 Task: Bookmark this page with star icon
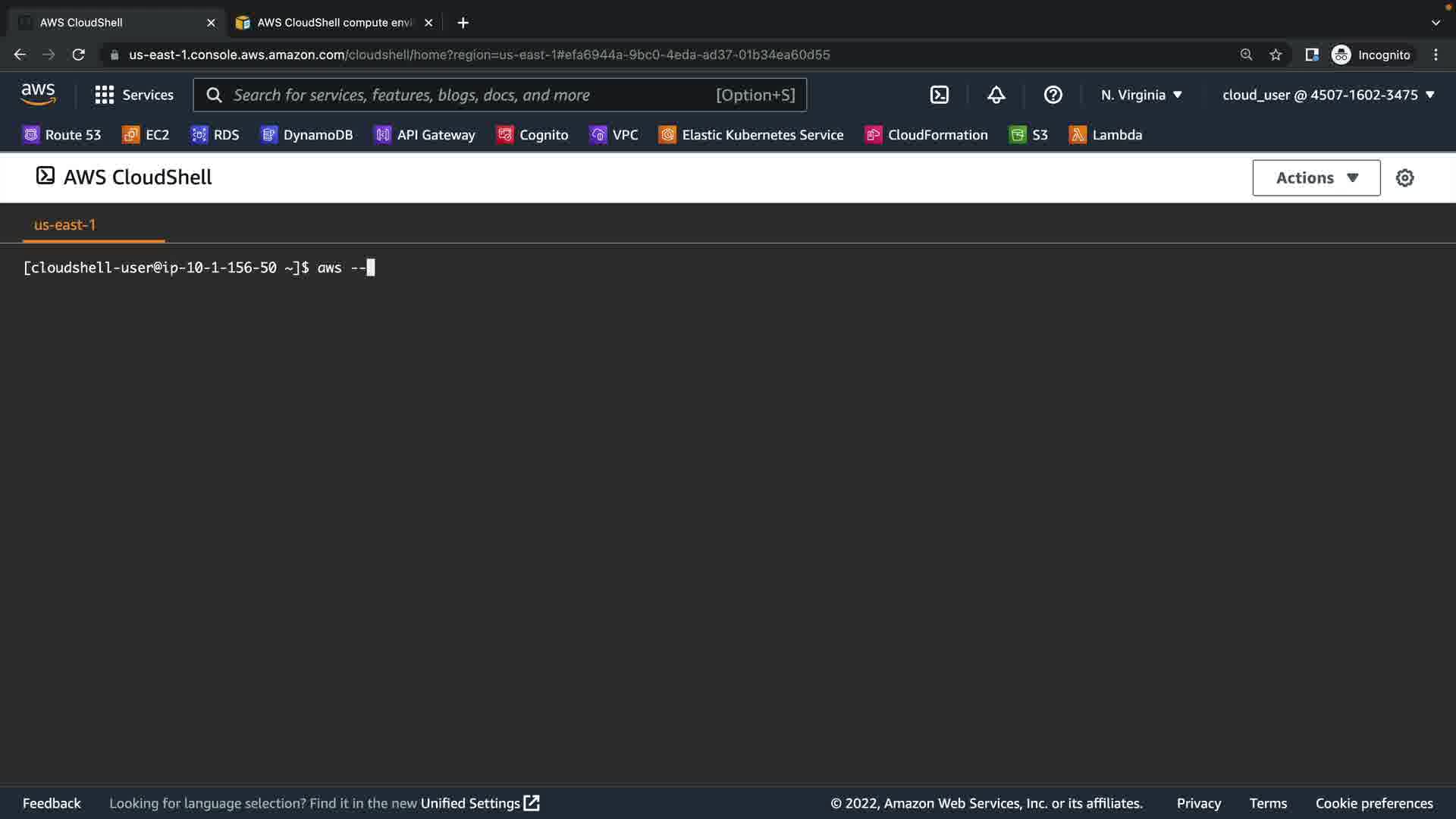(x=1276, y=55)
